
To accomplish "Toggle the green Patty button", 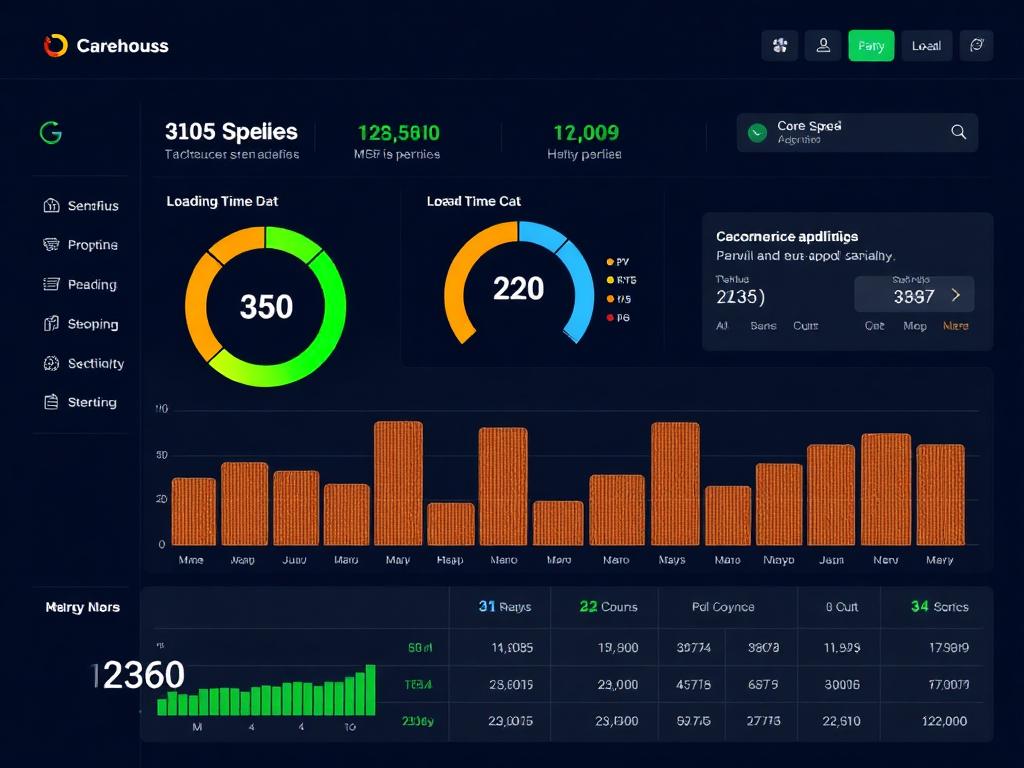I will [x=870, y=46].
